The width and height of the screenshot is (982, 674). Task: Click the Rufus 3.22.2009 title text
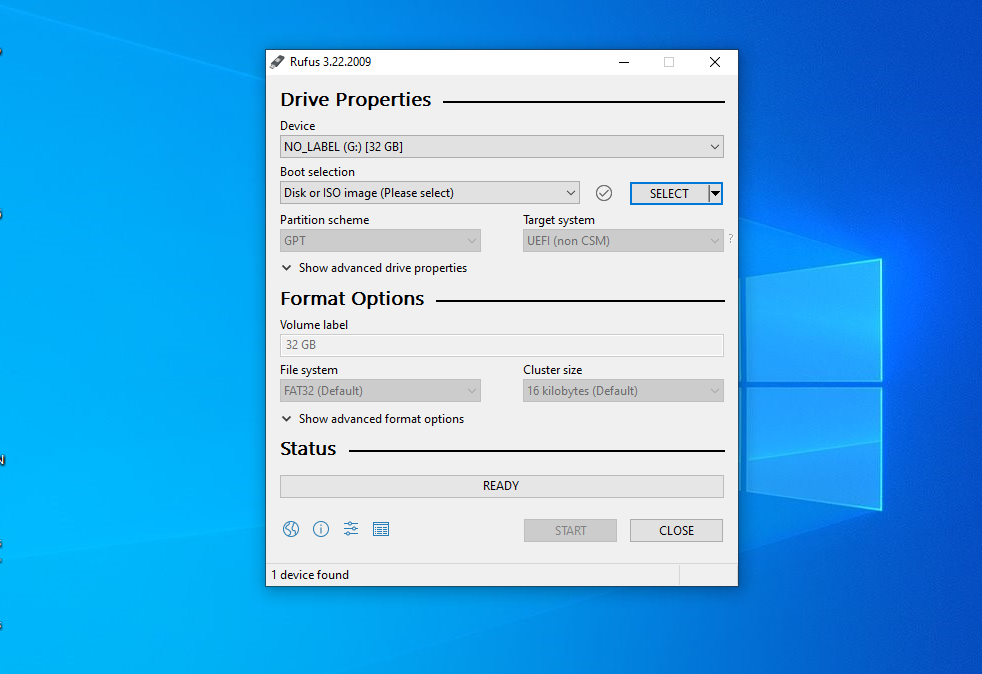tap(330, 62)
